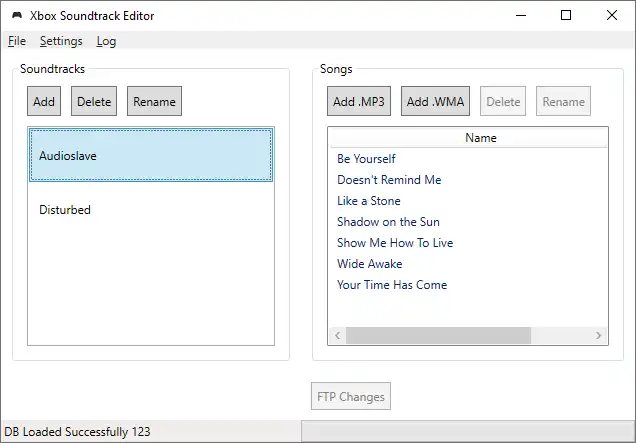Add a new soundtrack
Image resolution: width=636 pixels, height=443 pixels.
[x=44, y=101]
